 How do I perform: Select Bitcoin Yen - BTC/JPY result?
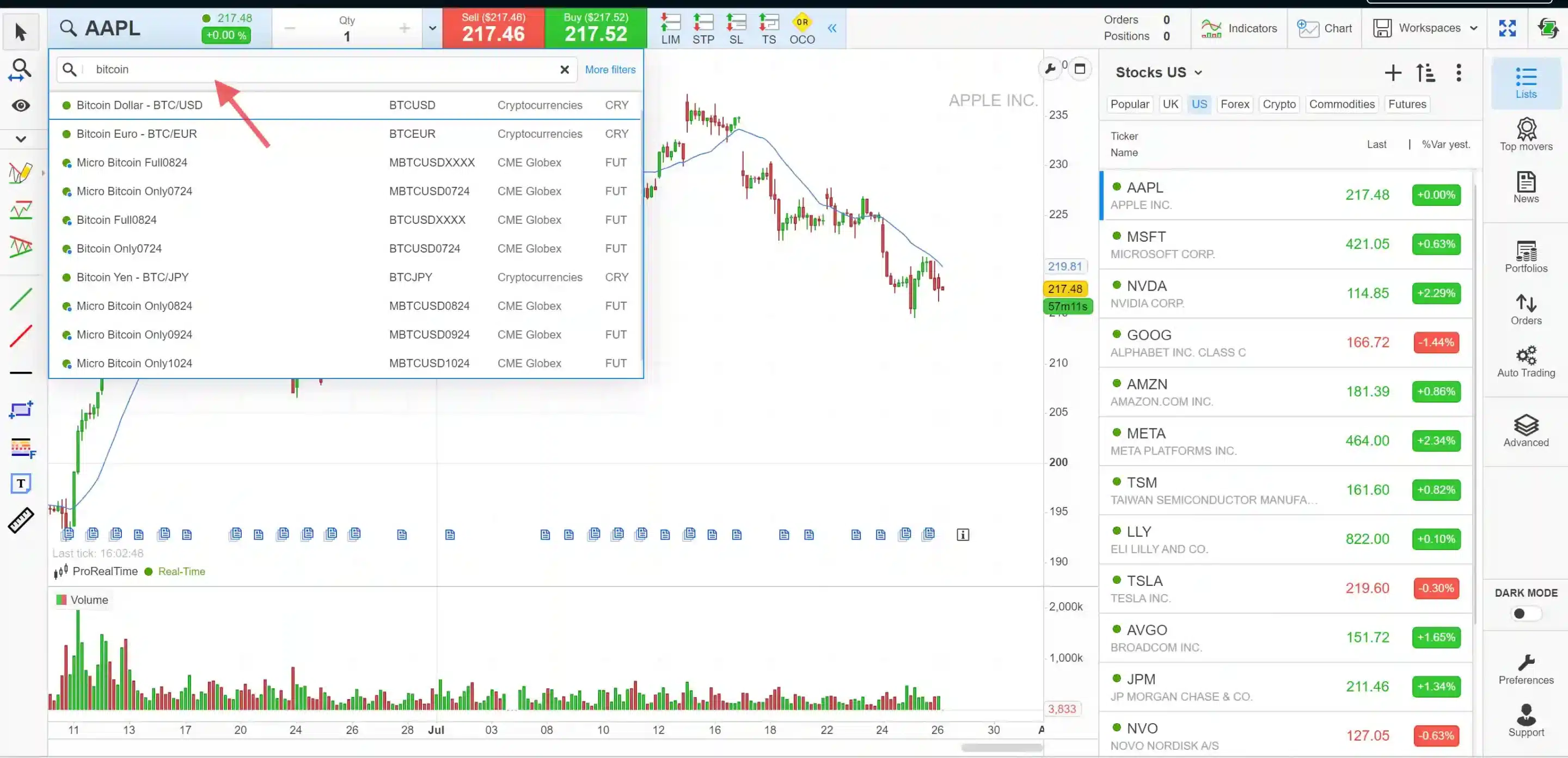[x=346, y=277]
